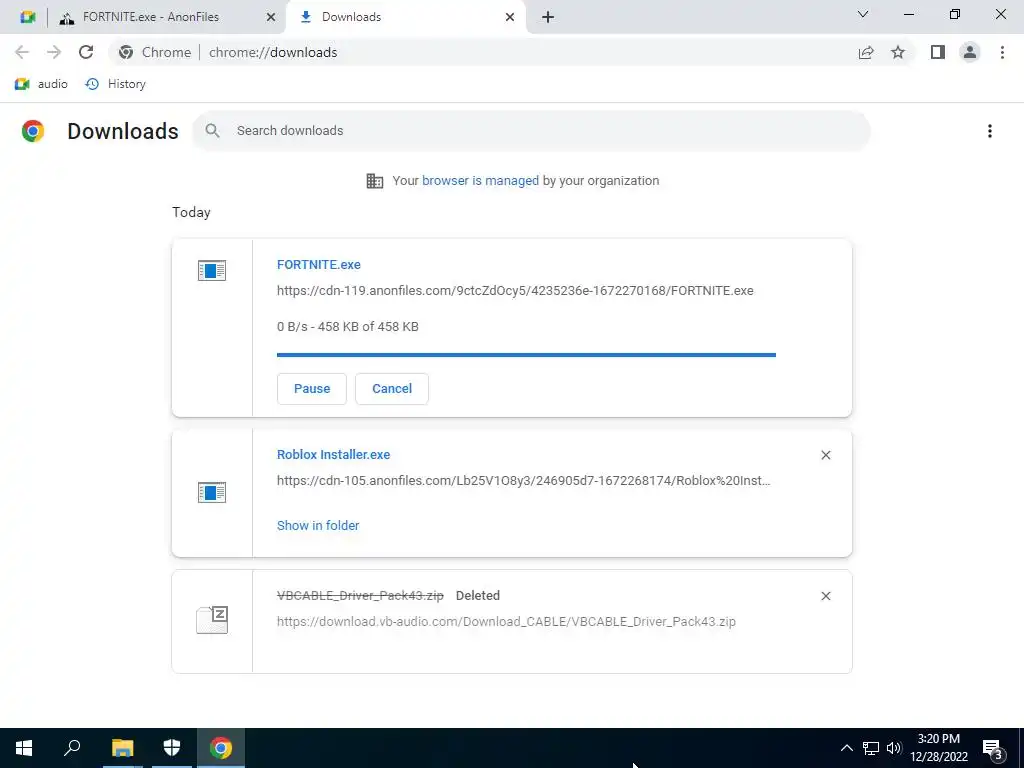Viewport: 1024px width, 768px height.
Task: Click the FORTNITE.exe download progress bar
Action: (526, 355)
